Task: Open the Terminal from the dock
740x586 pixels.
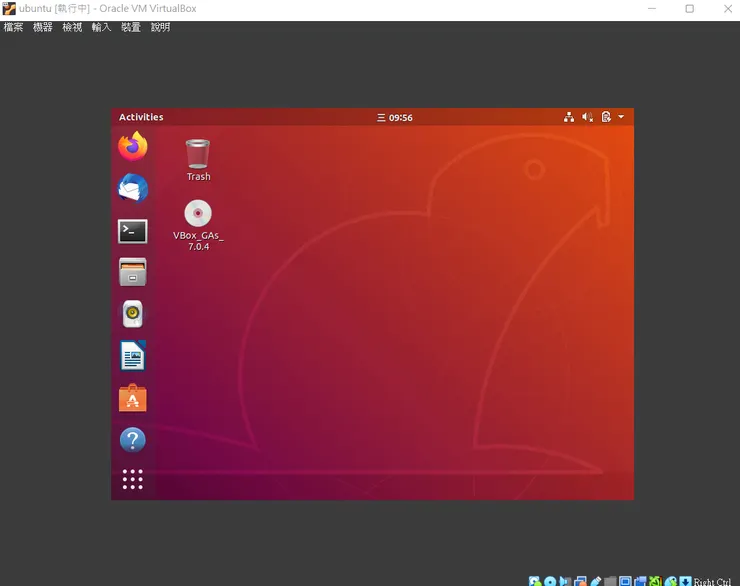Action: (132, 231)
